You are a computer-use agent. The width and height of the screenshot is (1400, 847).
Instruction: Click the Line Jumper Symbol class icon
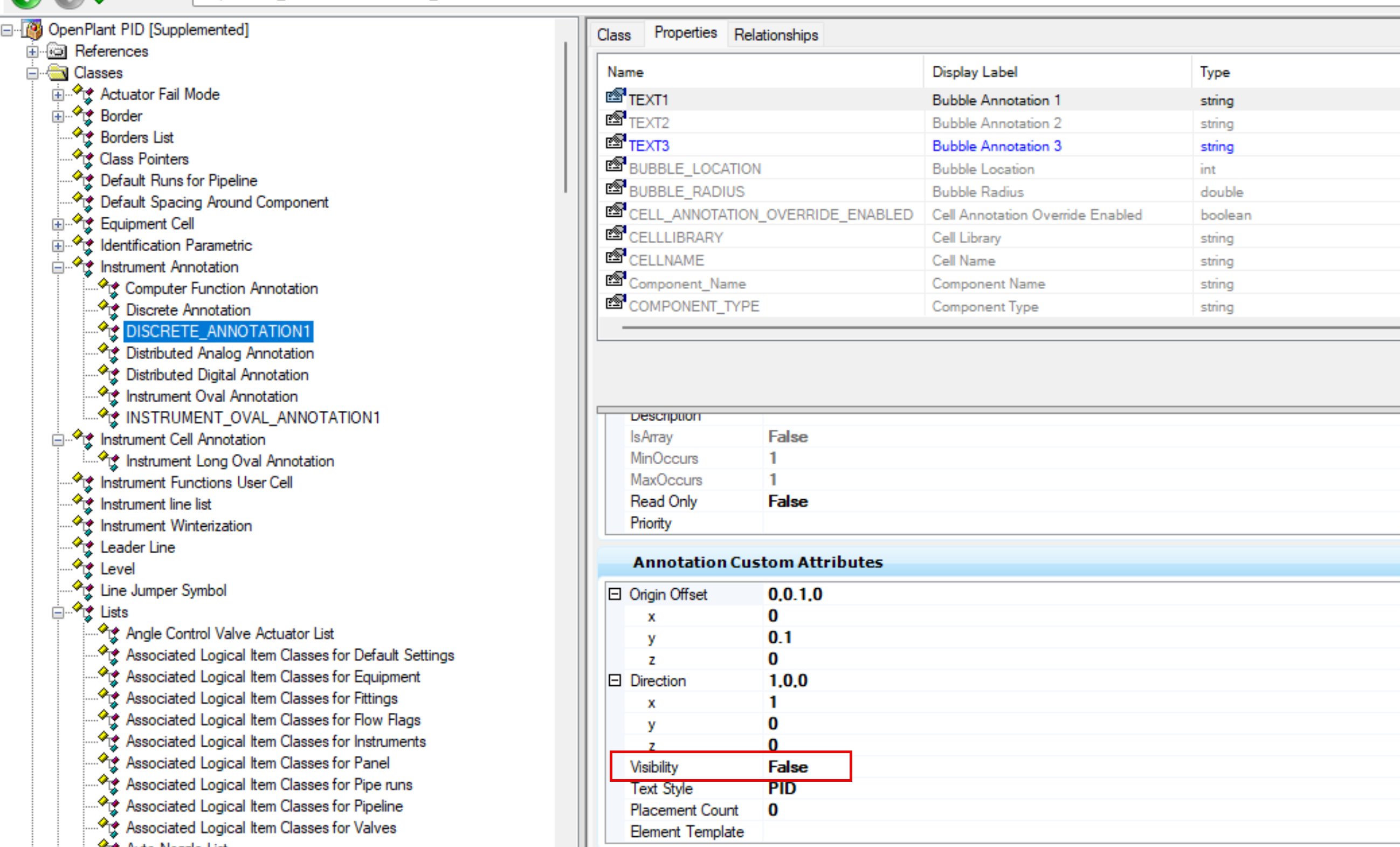[84, 590]
